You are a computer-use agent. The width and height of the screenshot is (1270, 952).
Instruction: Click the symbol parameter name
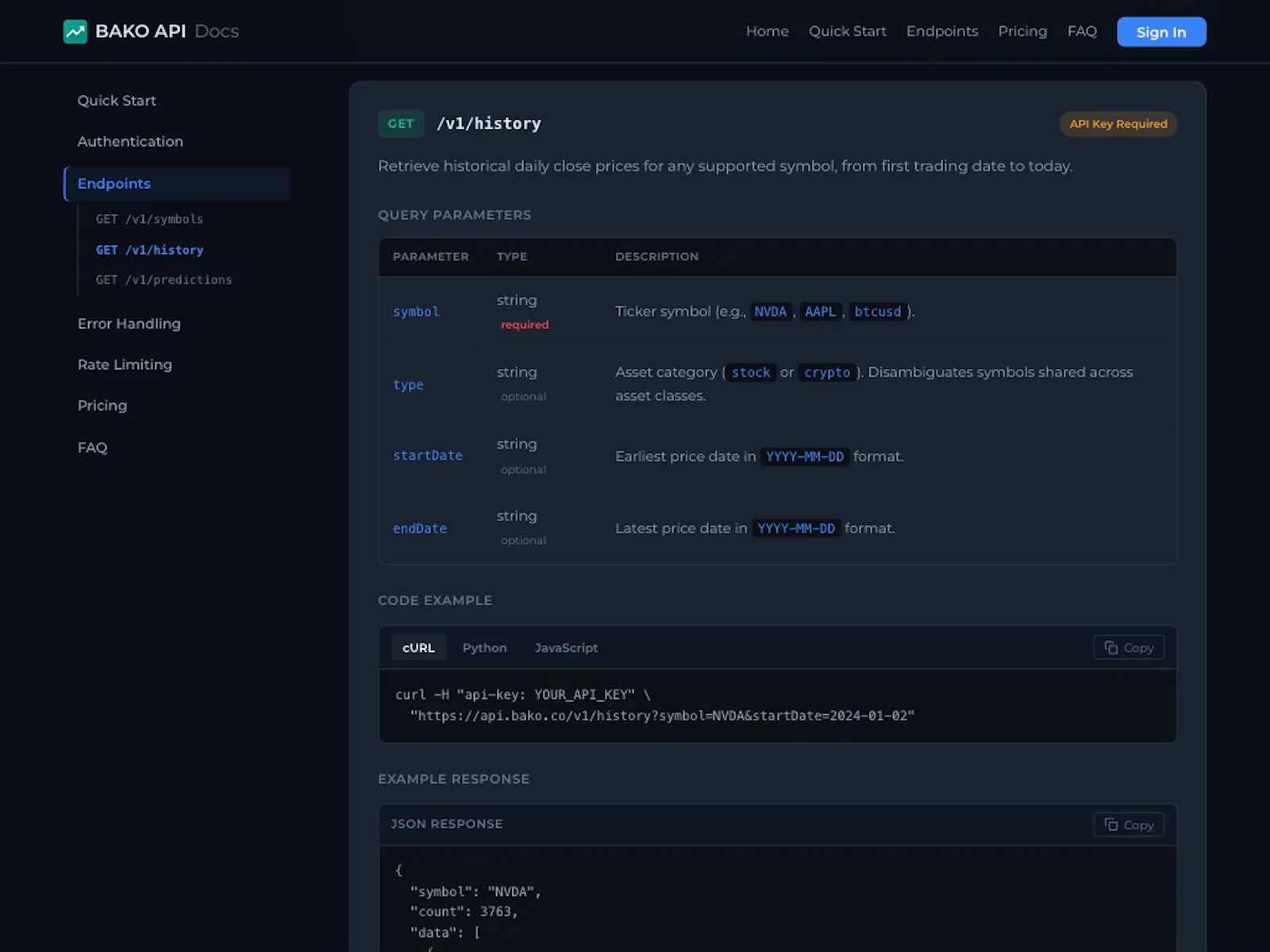[x=416, y=312]
